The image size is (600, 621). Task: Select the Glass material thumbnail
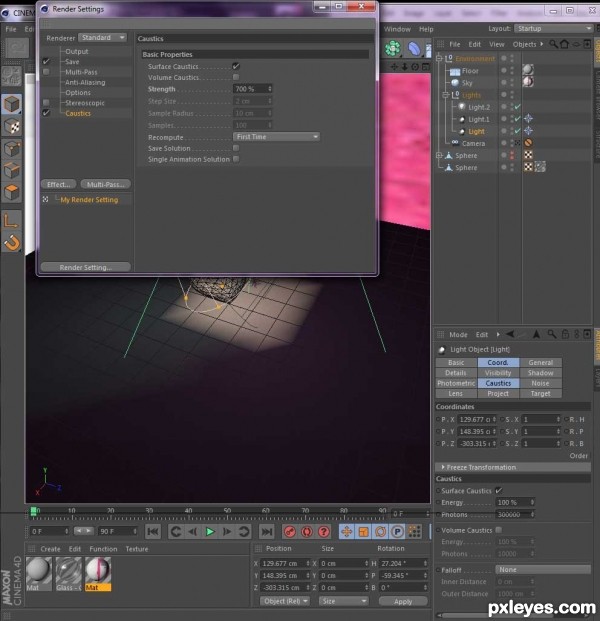[x=69, y=573]
